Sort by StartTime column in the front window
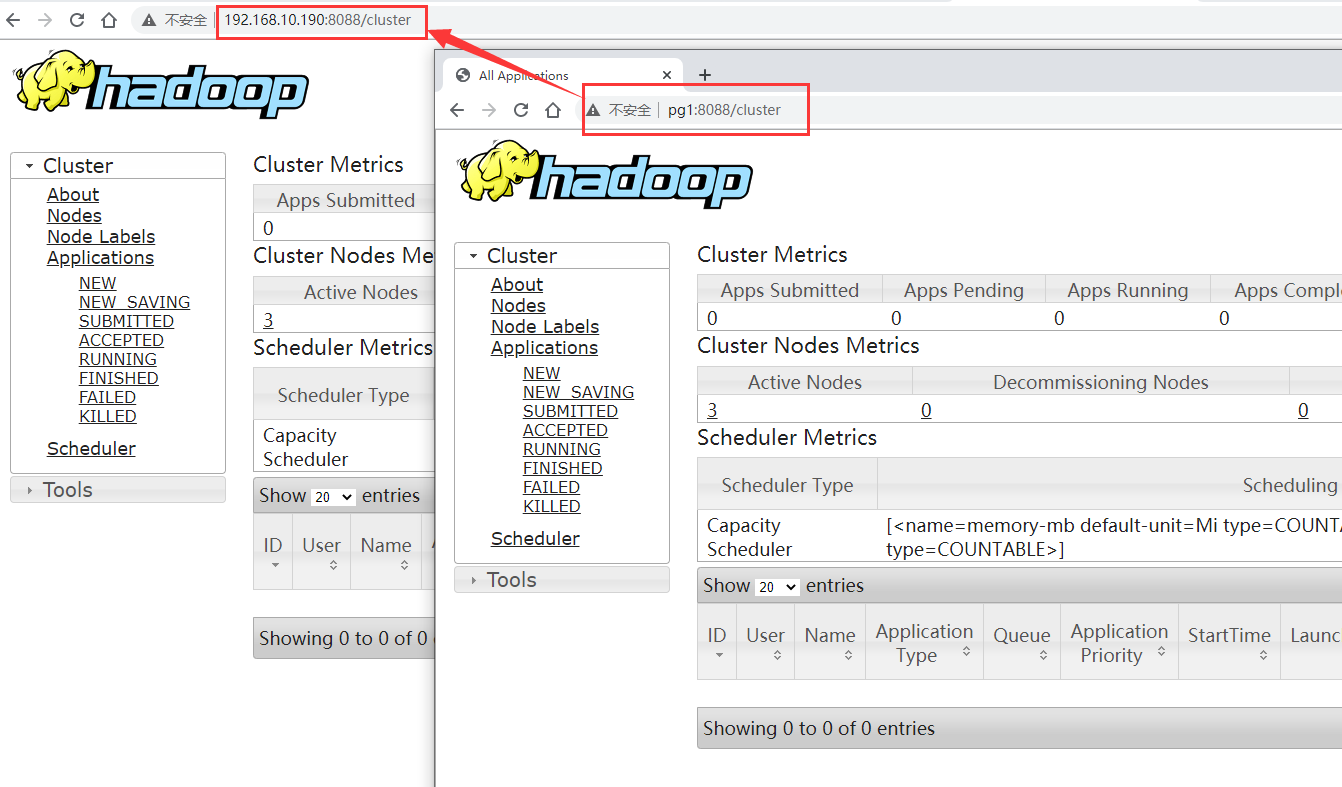This screenshot has height=787, width=1342. [1229, 642]
